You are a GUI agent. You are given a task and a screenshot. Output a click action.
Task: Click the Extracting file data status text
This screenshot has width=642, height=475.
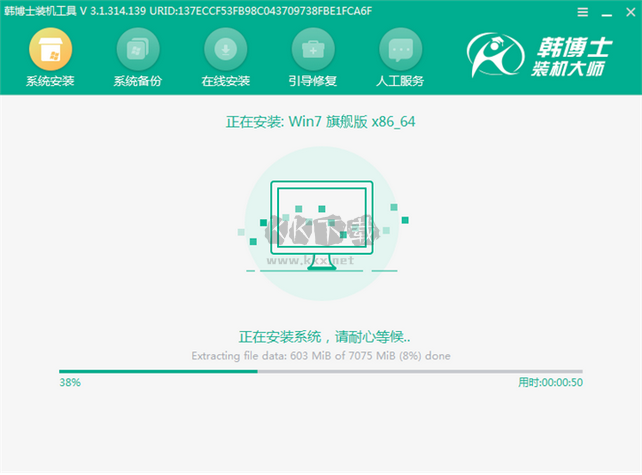321,356
